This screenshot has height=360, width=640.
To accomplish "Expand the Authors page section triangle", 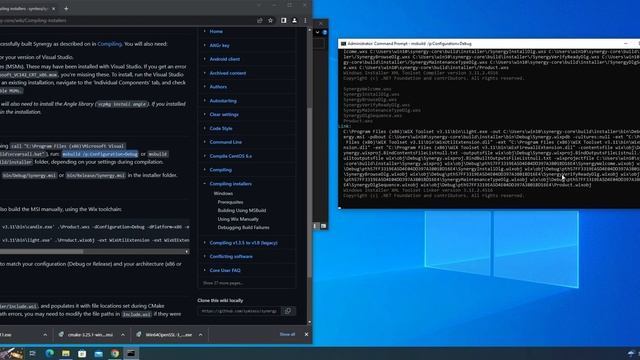I will [204, 87].
